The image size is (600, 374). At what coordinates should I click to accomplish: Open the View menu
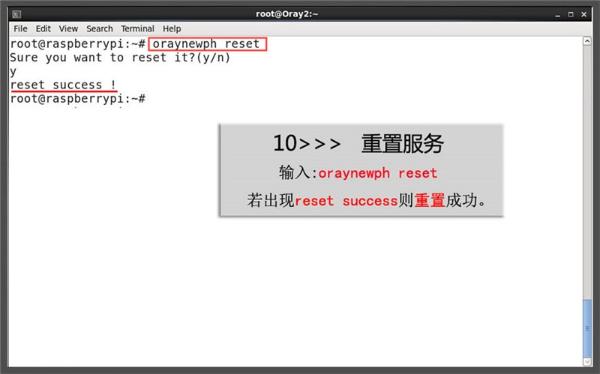68,29
